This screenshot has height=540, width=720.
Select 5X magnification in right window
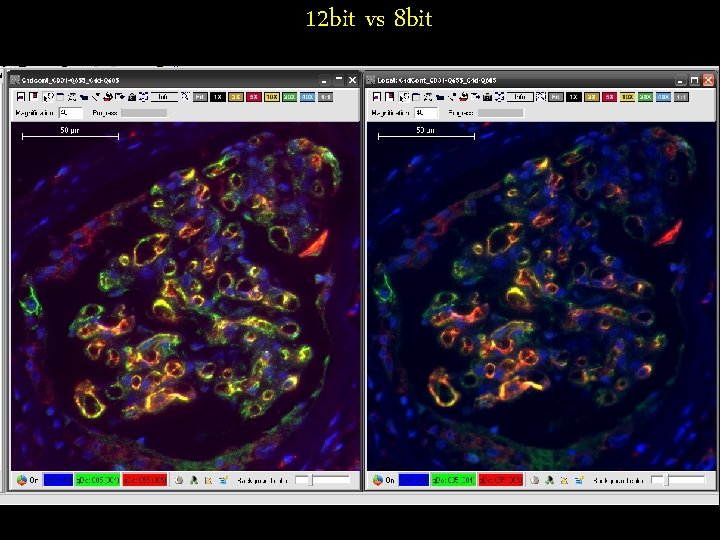pos(609,97)
